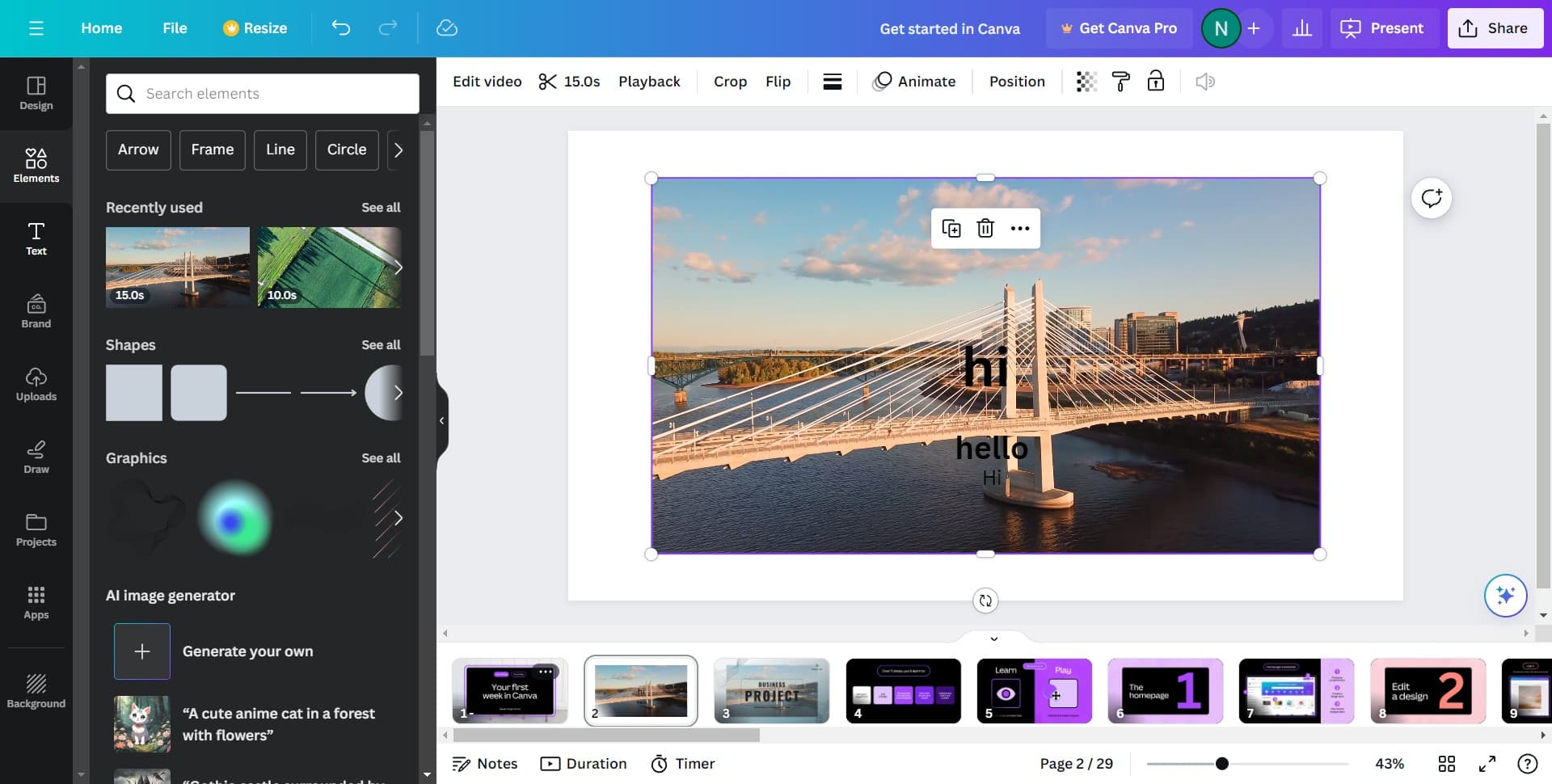Collapse the page thumbnails strip
This screenshot has height=784, width=1552.
[994, 639]
